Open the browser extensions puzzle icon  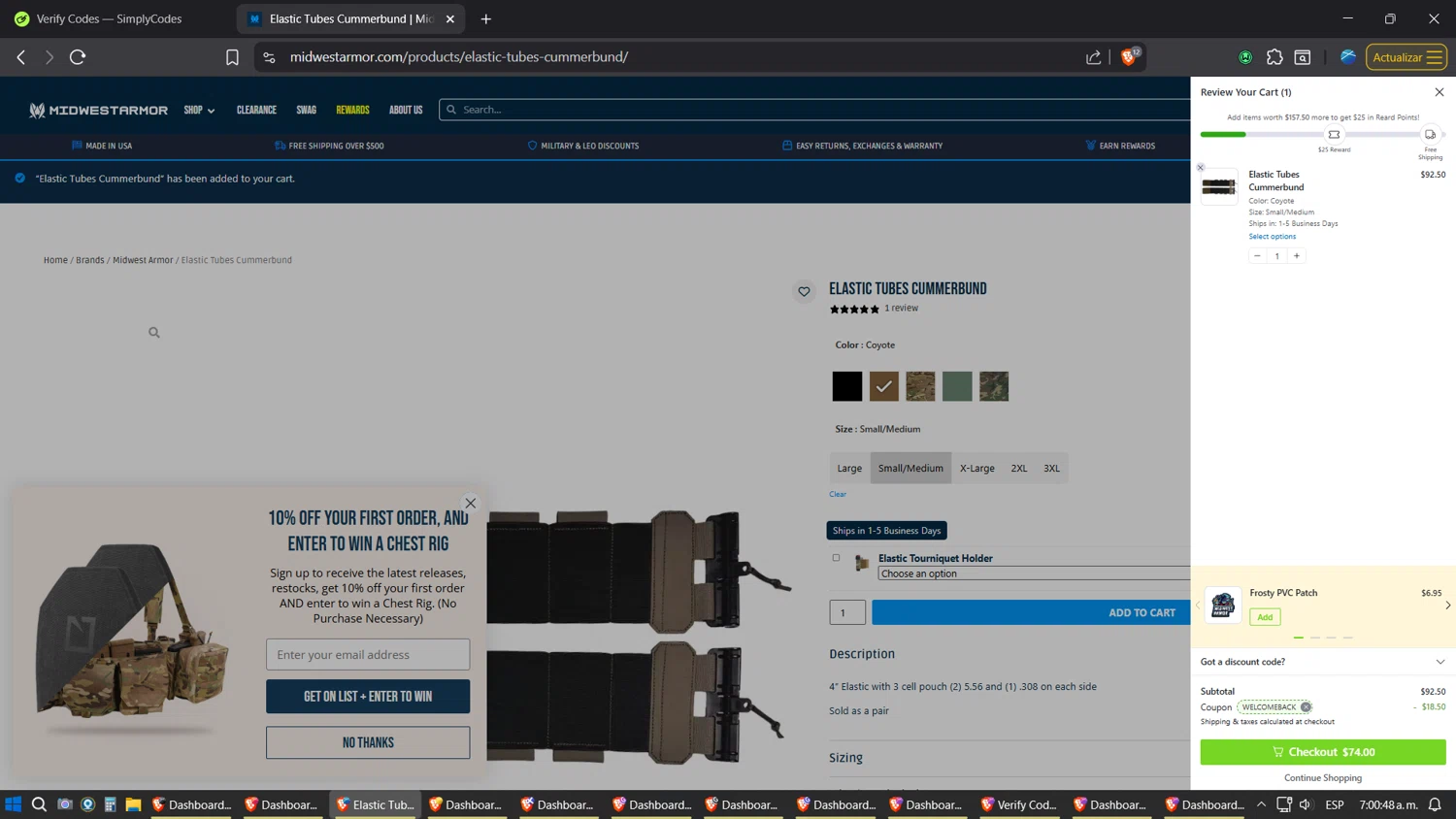(1274, 57)
